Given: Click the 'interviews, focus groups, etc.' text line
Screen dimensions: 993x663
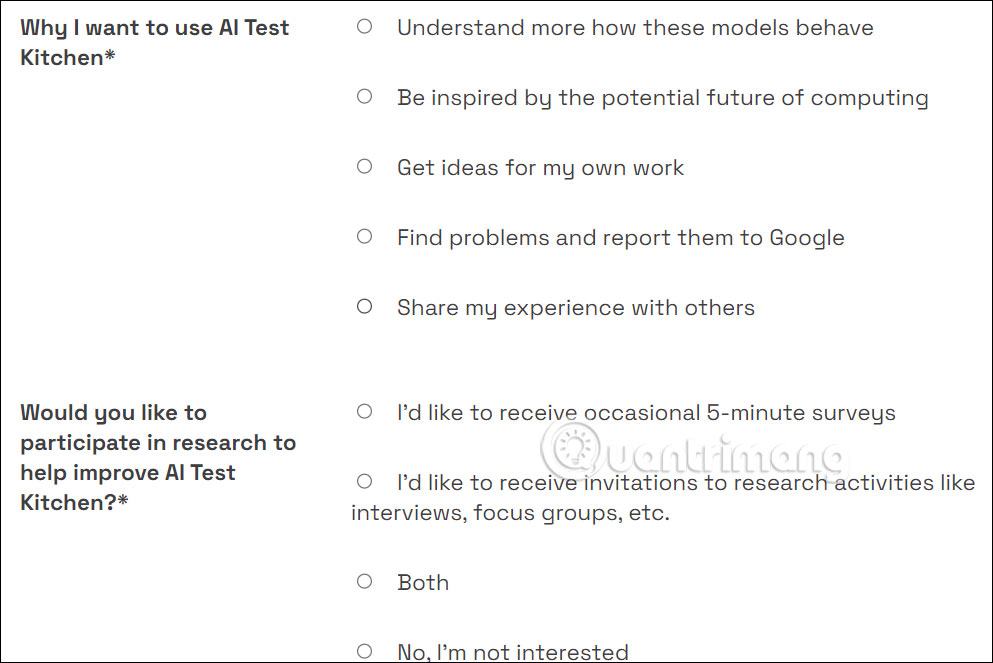Looking at the screenshot, I should click(x=510, y=514).
